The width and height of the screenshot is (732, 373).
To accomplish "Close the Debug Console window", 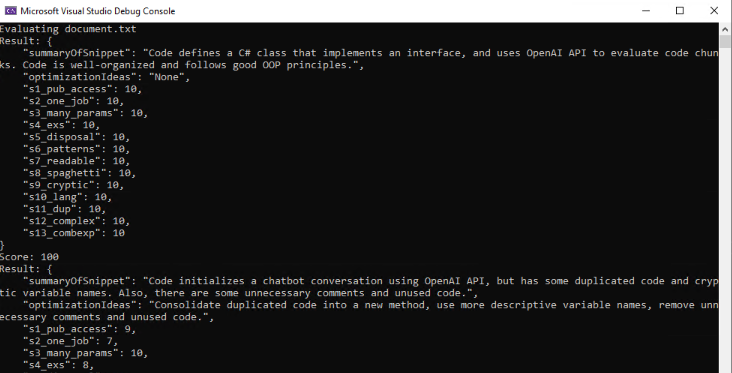I will (714, 11).
